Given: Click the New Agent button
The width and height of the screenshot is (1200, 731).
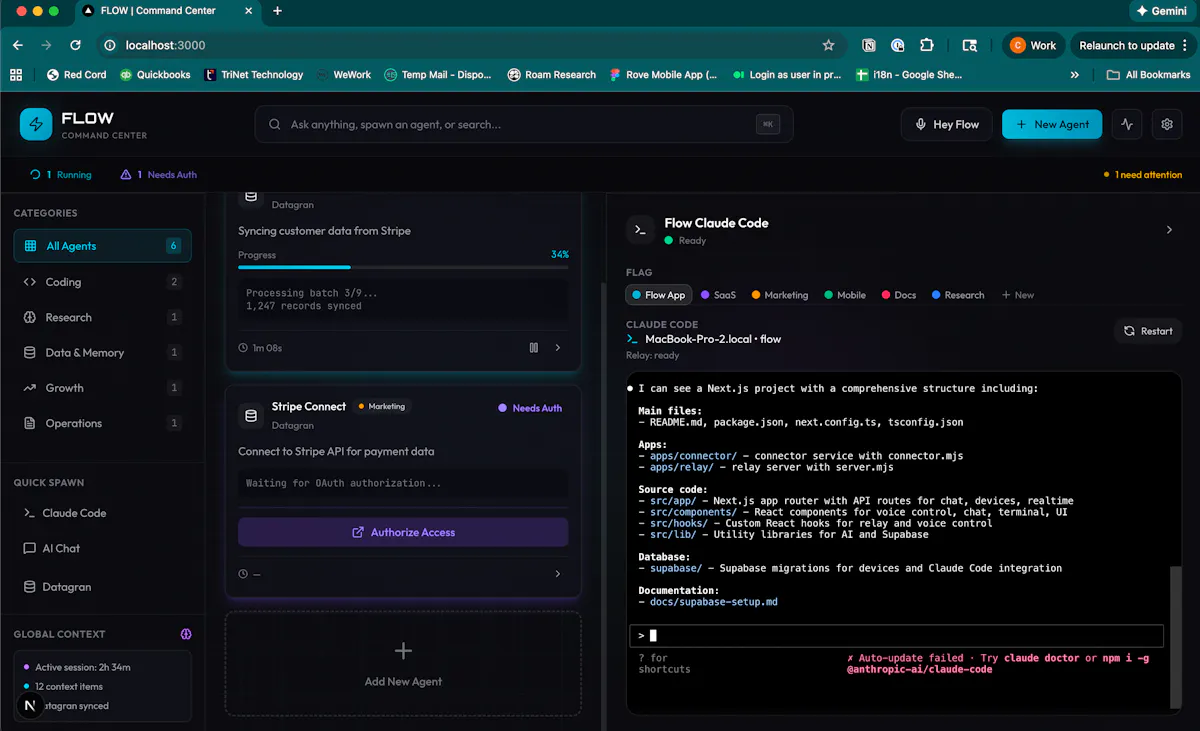Looking at the screenshot, I should [x=1052, y=124].
